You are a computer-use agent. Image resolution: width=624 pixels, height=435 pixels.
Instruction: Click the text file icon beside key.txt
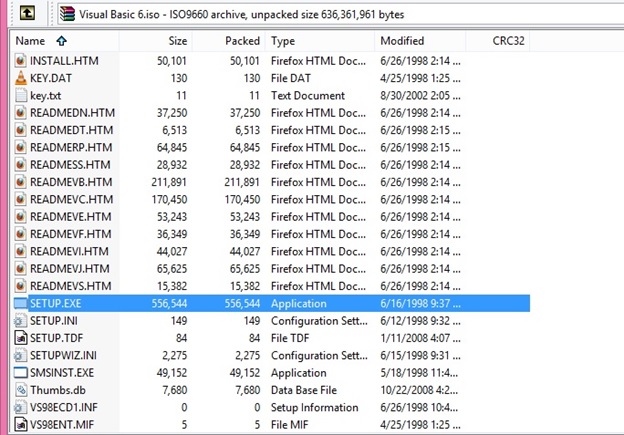tap(20, 96)
